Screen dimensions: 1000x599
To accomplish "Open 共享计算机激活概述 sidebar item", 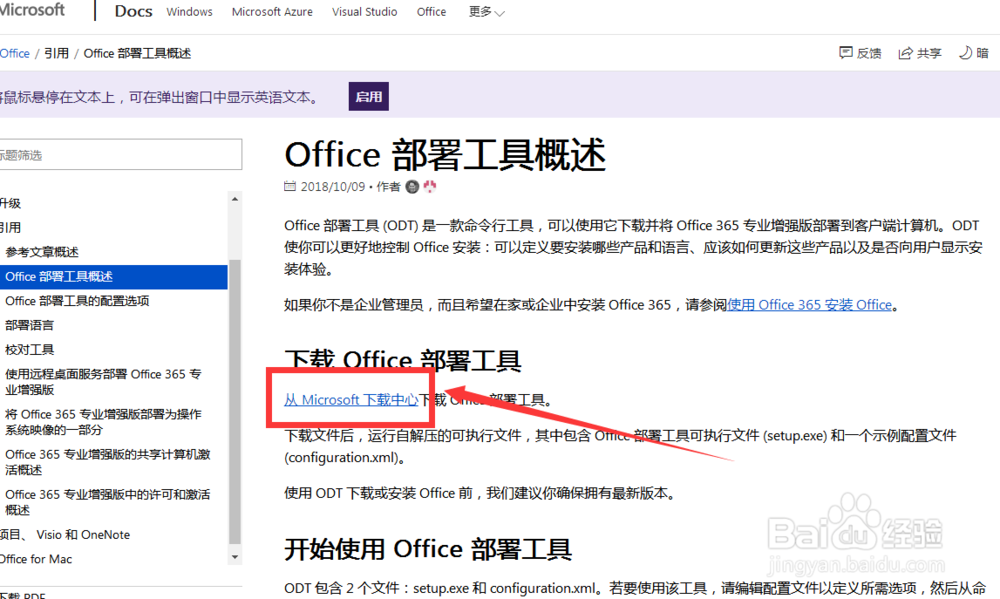I will pos(108,462).
